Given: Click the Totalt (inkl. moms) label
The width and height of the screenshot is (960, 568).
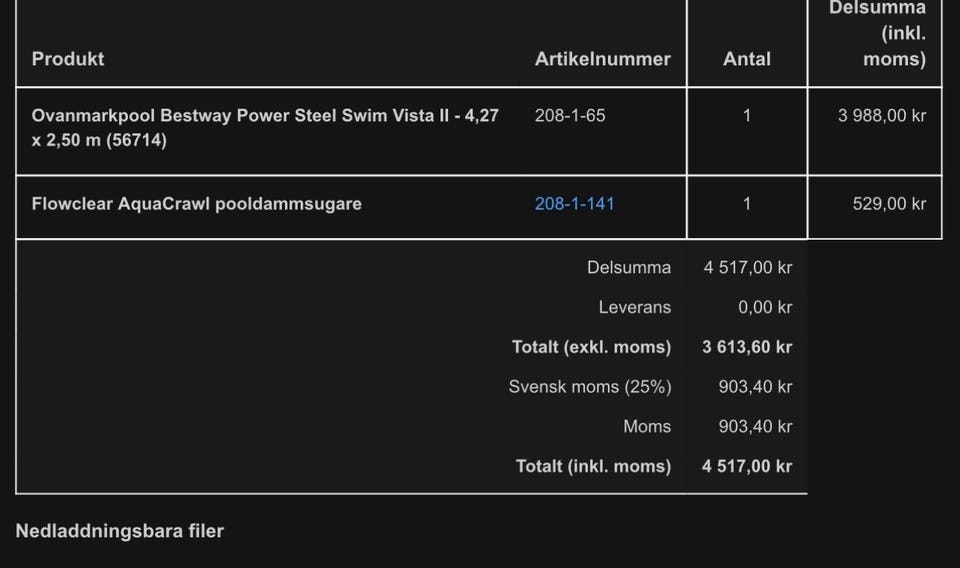Looking at the screenshot, I should pos(593,466).
